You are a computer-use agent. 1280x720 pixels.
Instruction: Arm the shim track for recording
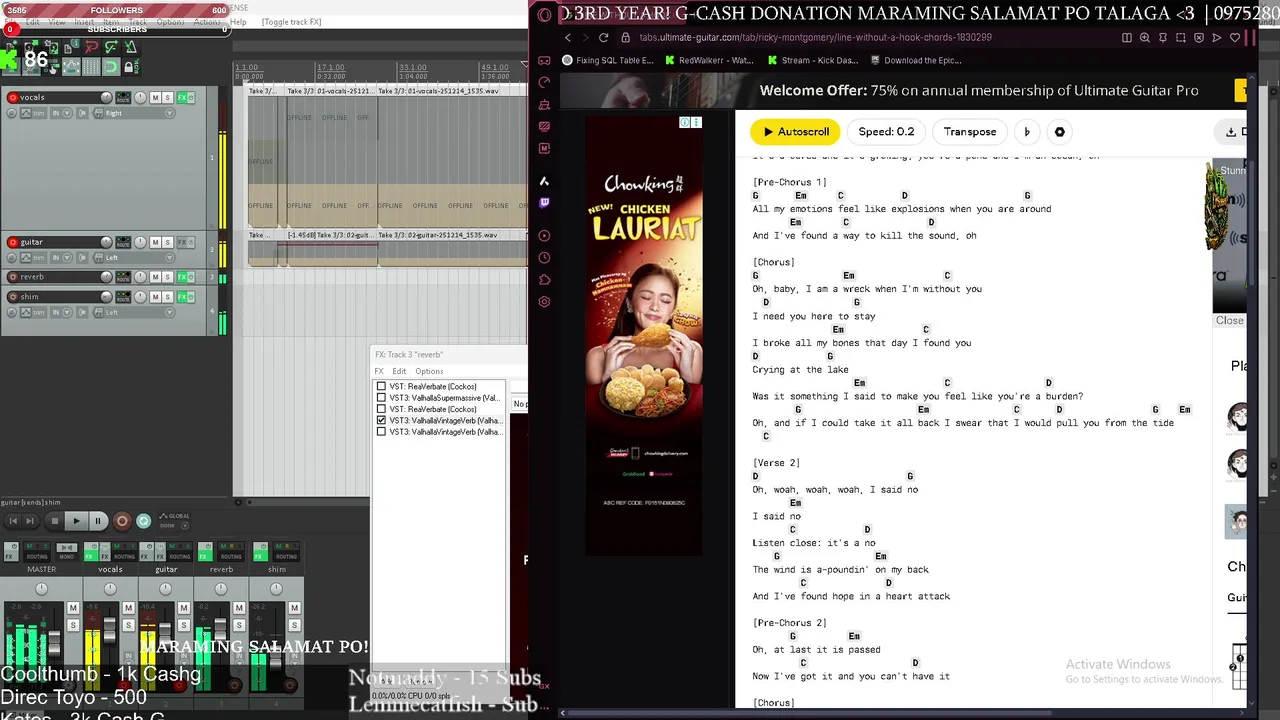13,297
